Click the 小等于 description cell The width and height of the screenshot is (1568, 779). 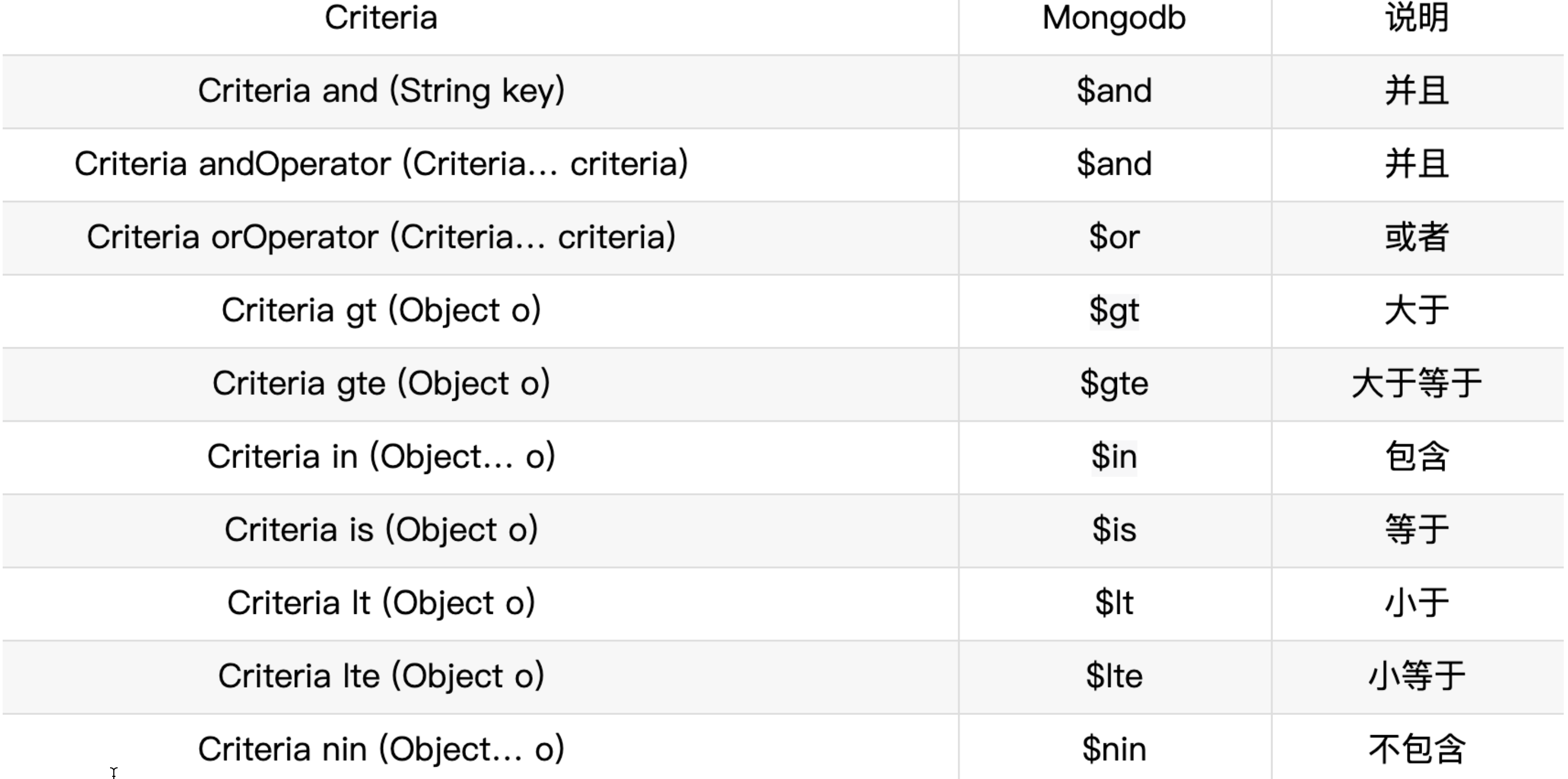(1417, 676)
